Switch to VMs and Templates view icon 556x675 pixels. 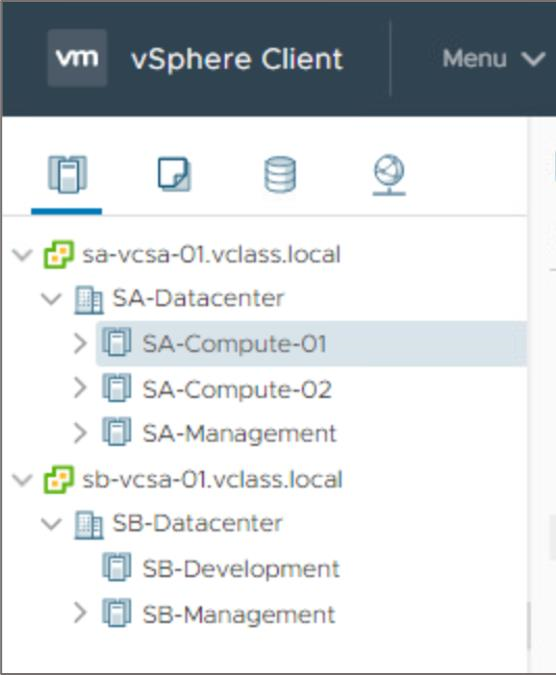(174, 174)
